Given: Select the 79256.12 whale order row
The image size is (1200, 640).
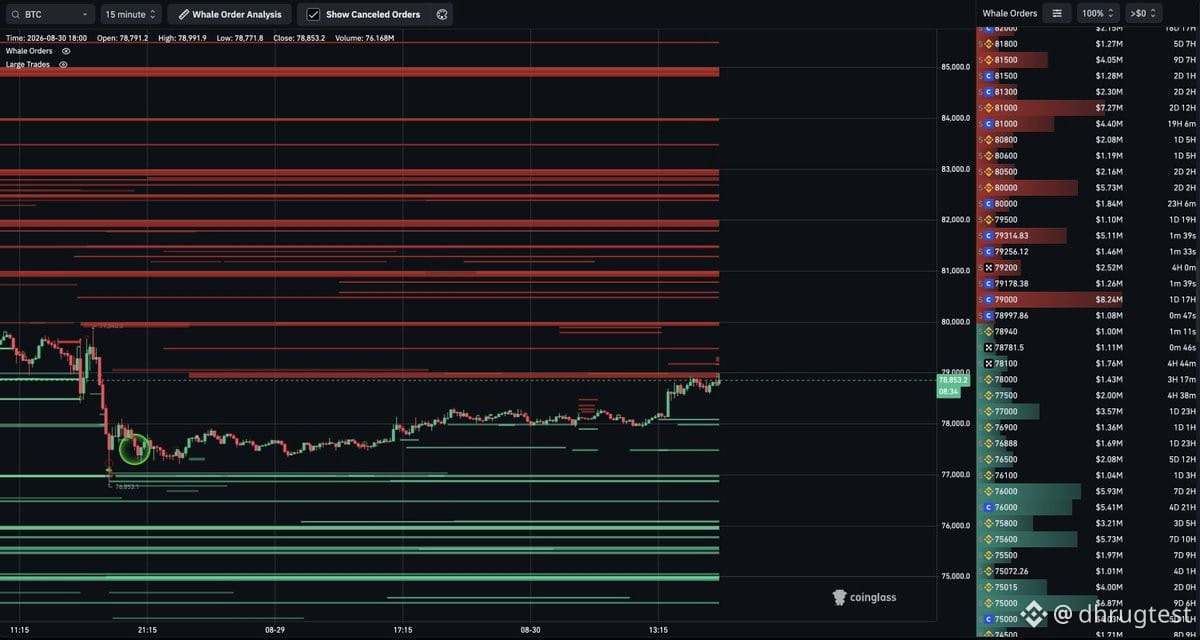Looking at the screenshot, I should [x=1087, y=252].
